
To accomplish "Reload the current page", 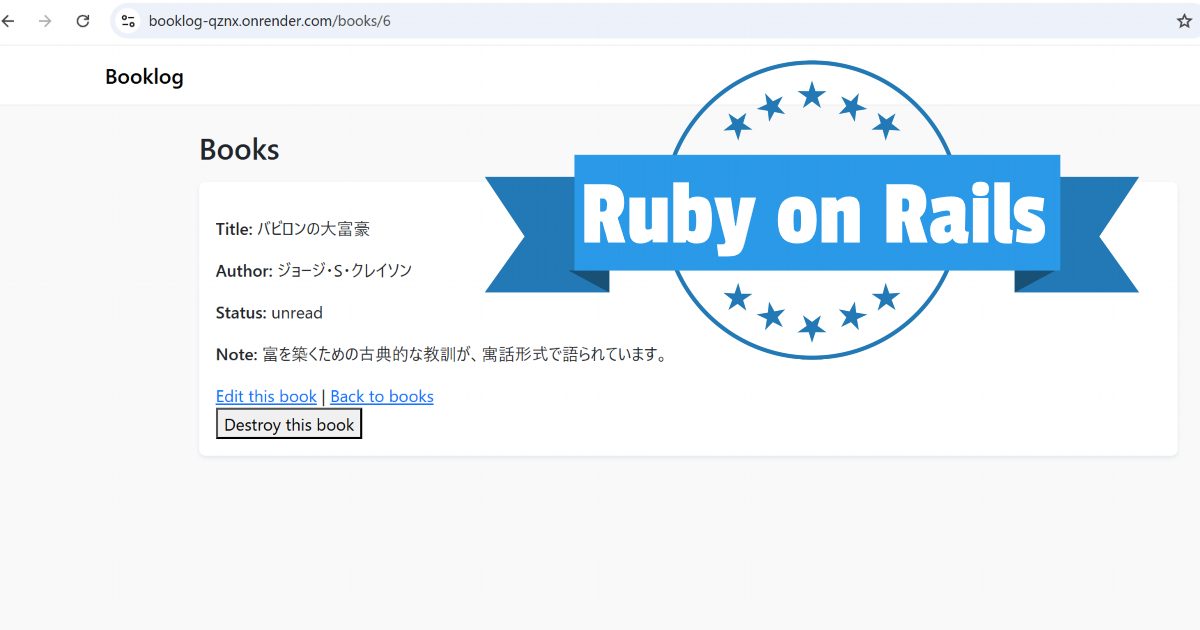I will [x=83, y=21].
